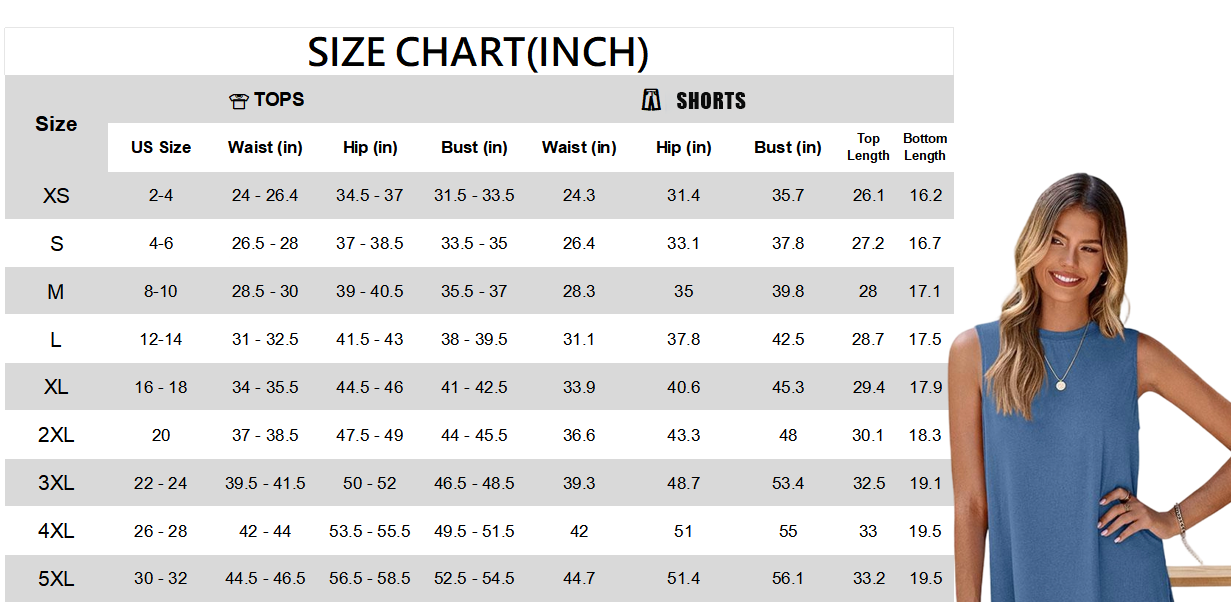Click the SIZE CHART(INCH) title
This screenshot has width=1231, height=602.
[478, 51]
